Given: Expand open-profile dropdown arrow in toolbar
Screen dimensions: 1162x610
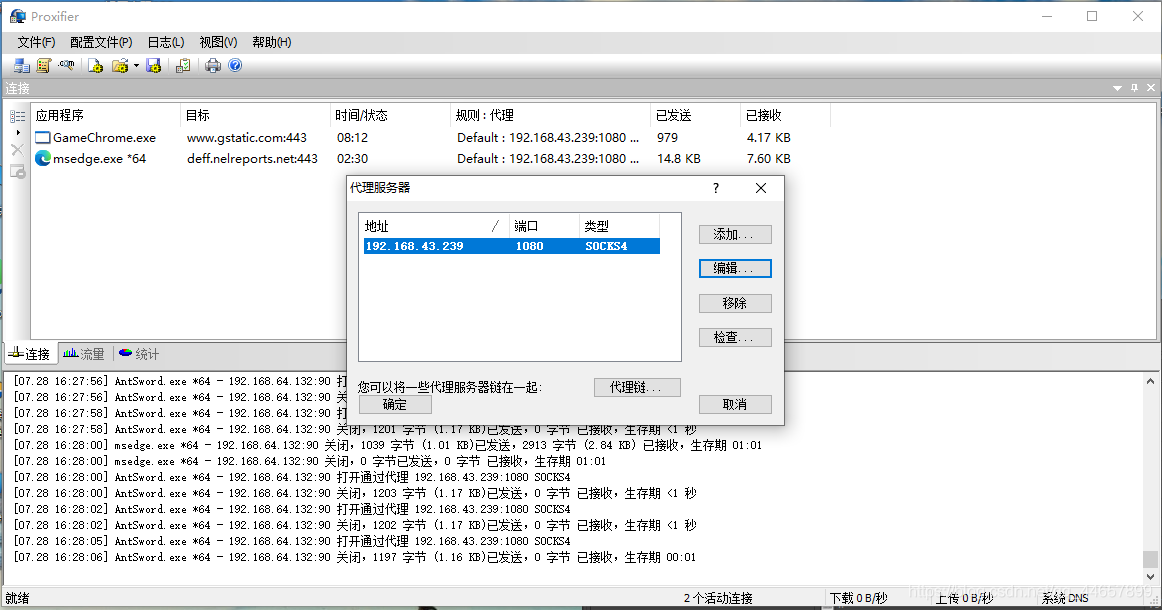Looking at the screenshot, I should (136, 66).
